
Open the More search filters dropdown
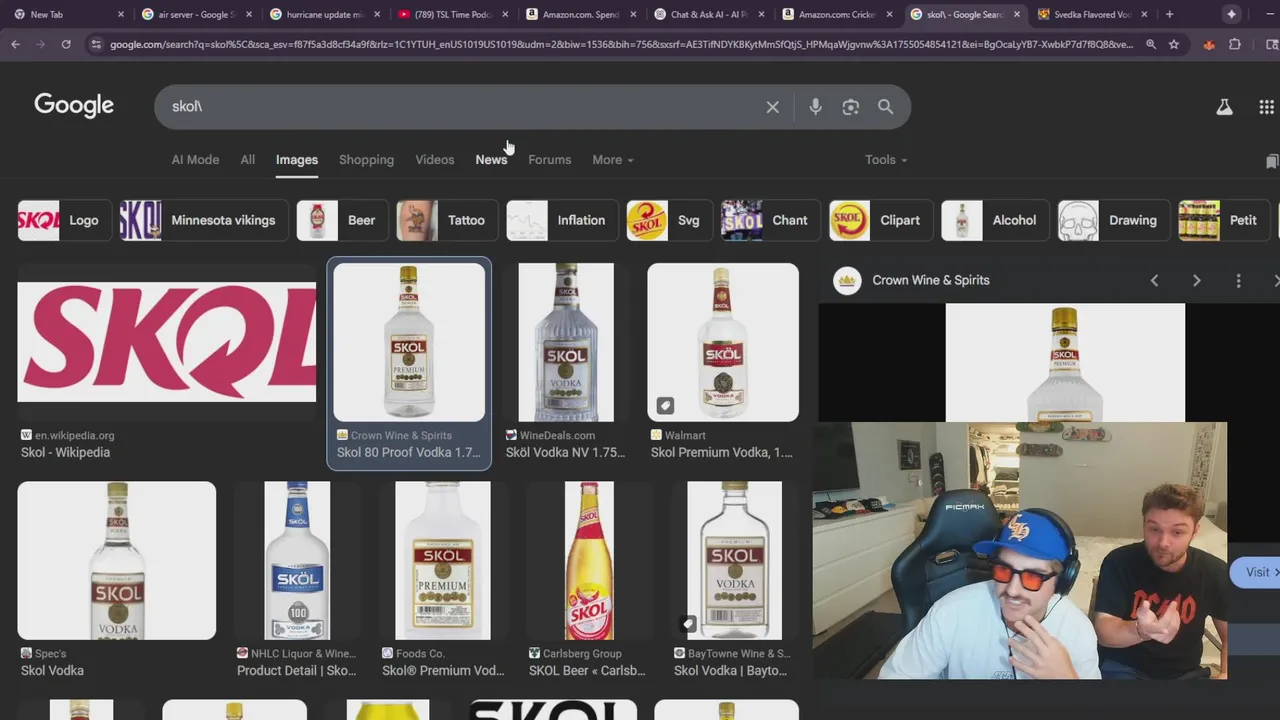pos(612,160)
